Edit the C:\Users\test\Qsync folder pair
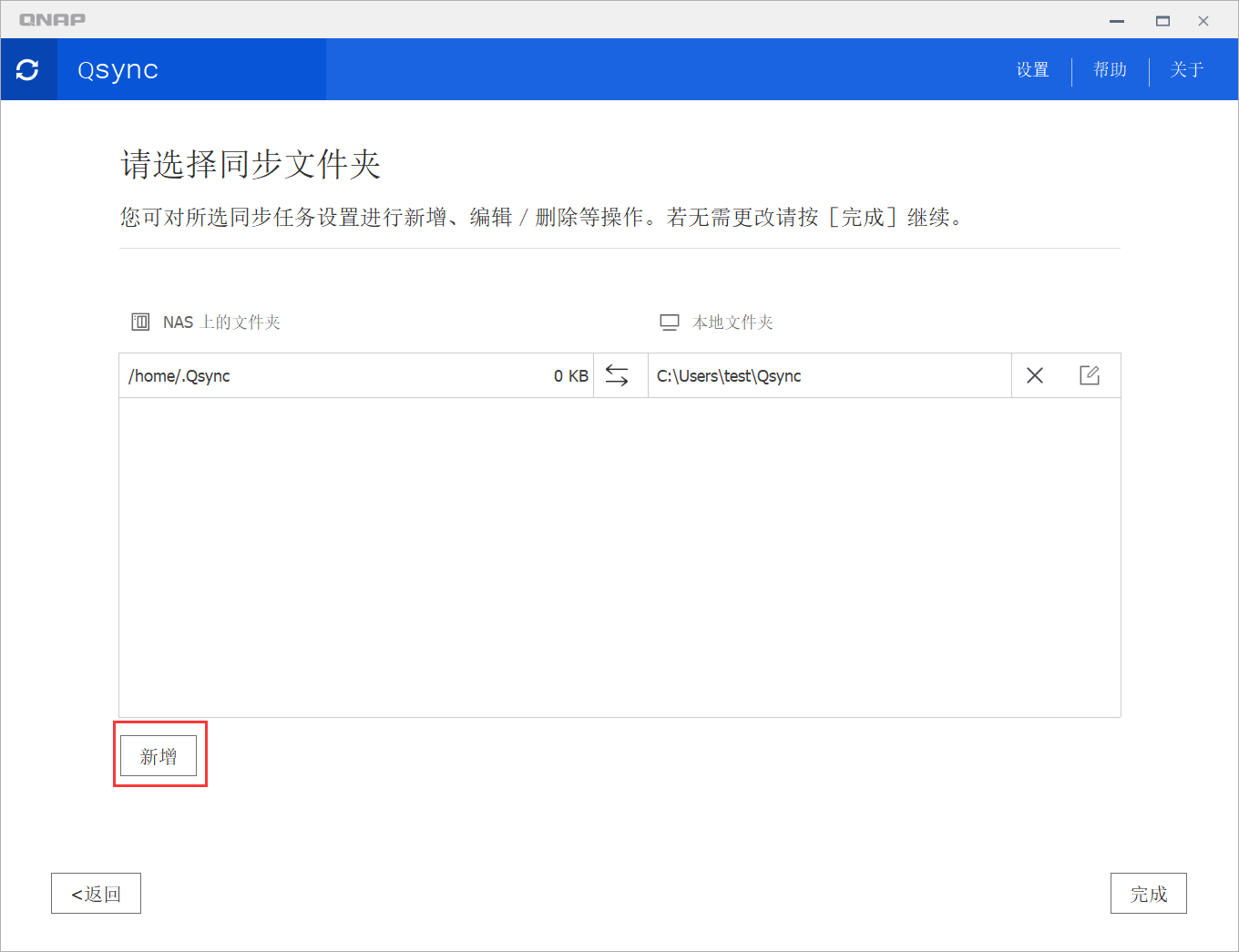1239x952 pixels. [x=1090, y=375]
